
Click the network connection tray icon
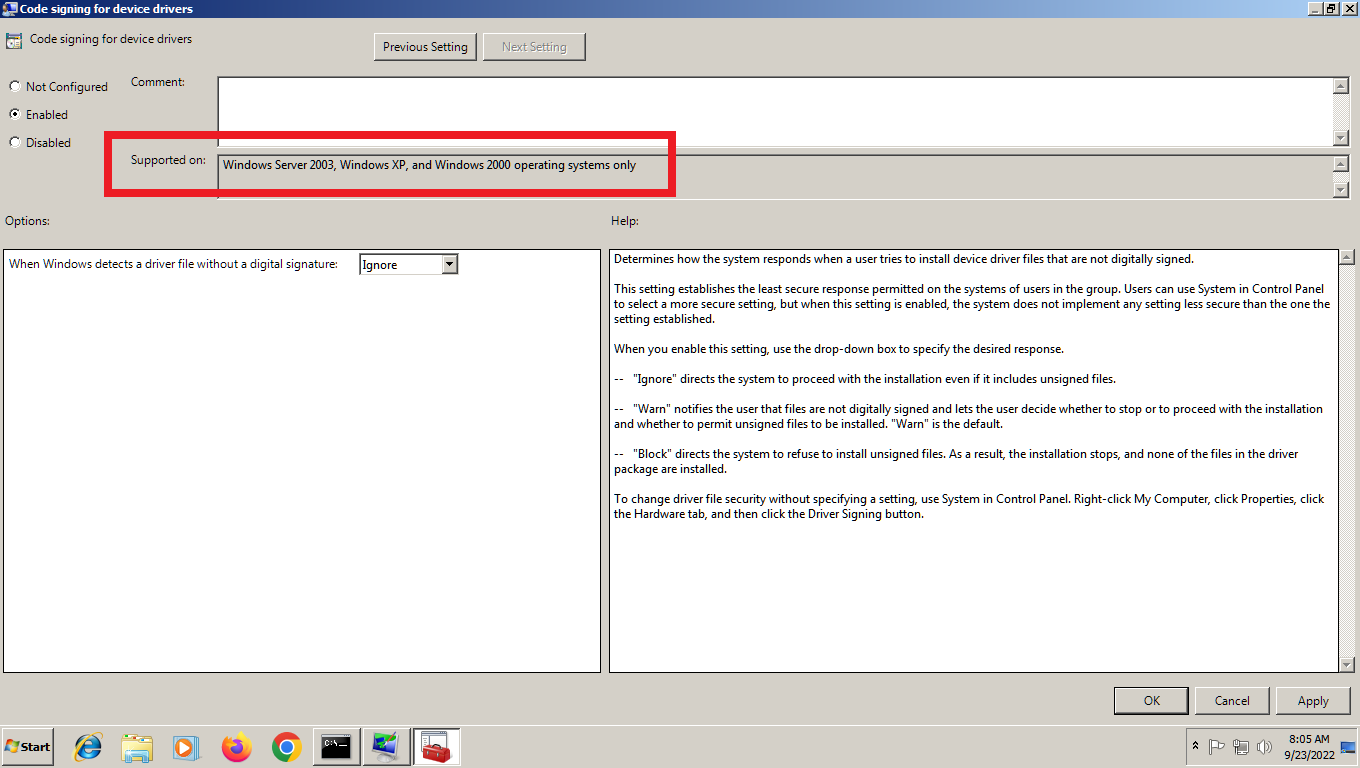(1241, 747)
